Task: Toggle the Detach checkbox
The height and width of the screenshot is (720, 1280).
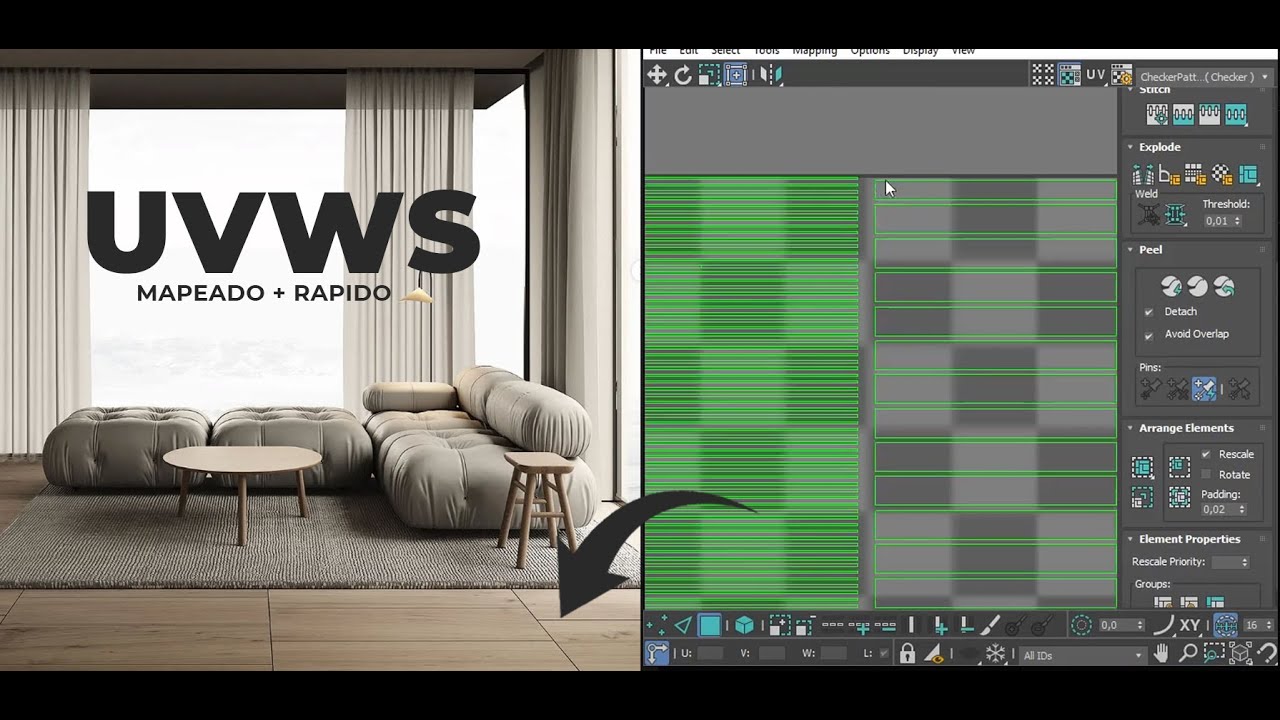Action: coord(1148,312)
